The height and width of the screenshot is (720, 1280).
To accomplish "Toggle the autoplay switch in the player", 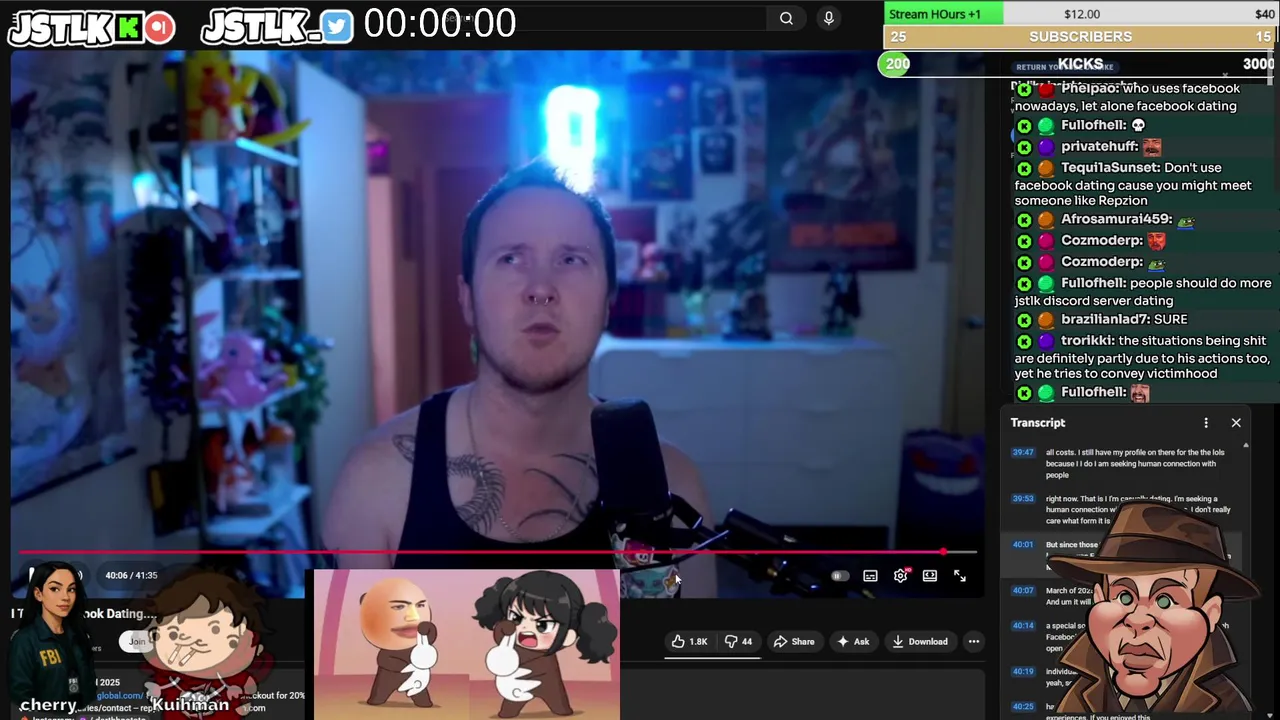I will pyautogui.click(x=840, y=576).
